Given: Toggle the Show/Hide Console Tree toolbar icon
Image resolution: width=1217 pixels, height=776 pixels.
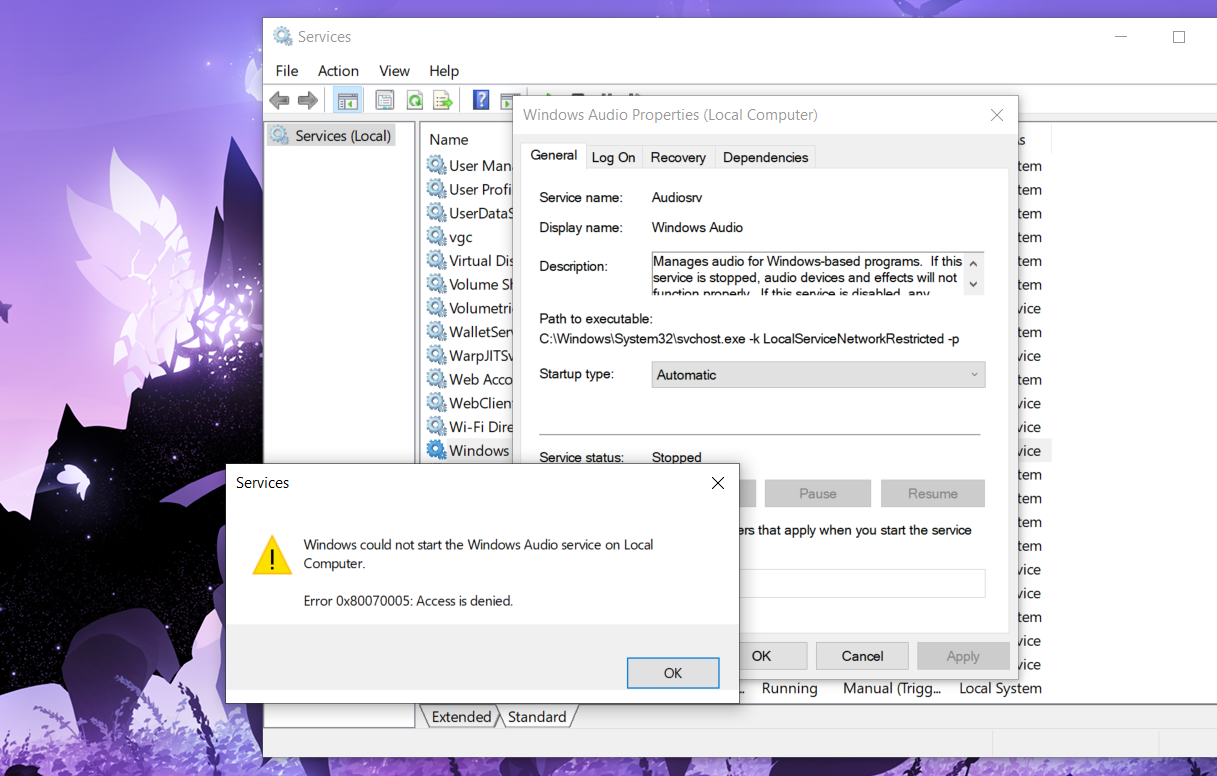Looking at the screenshot, I should click(347, 100).
